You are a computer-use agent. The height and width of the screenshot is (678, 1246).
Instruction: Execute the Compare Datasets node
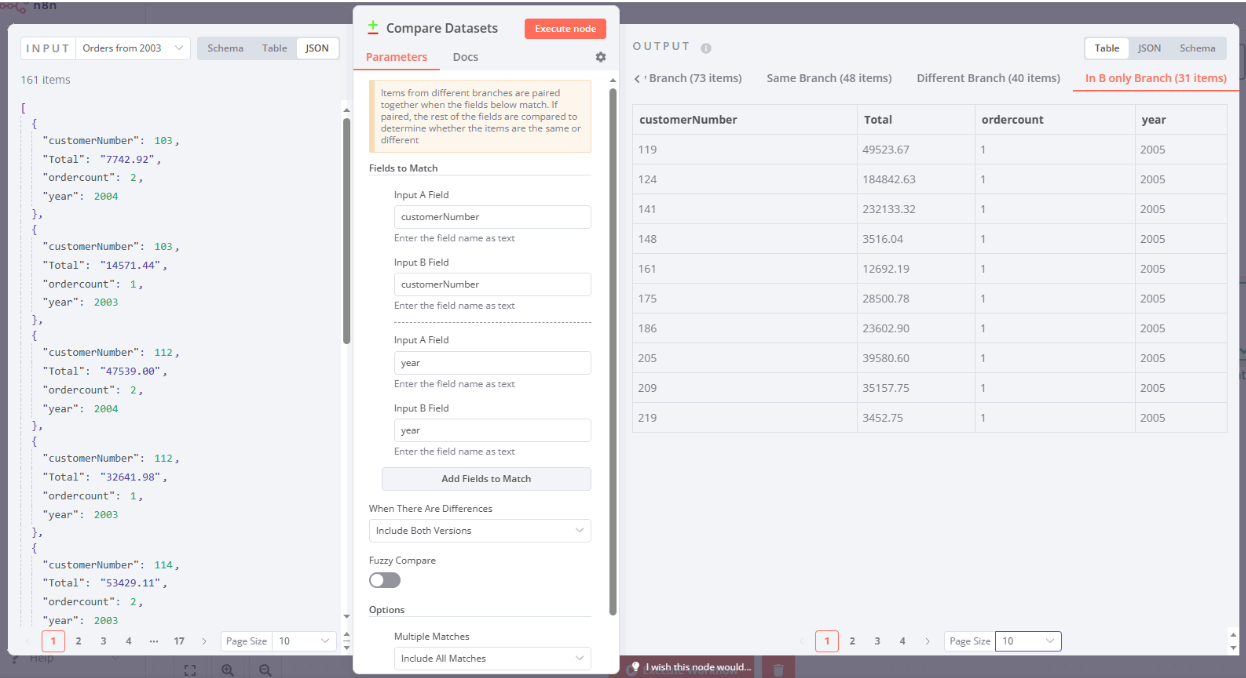click(x=565, y=28)
